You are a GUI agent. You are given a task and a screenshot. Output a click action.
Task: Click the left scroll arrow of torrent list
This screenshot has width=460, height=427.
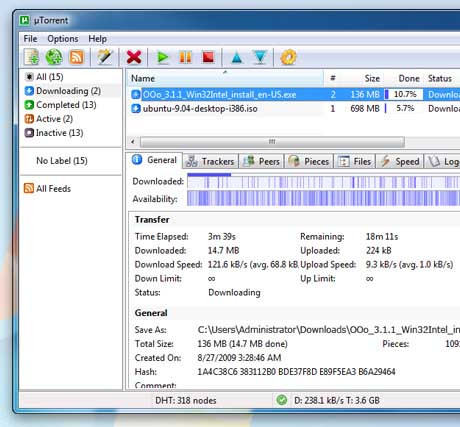point(133,142)
